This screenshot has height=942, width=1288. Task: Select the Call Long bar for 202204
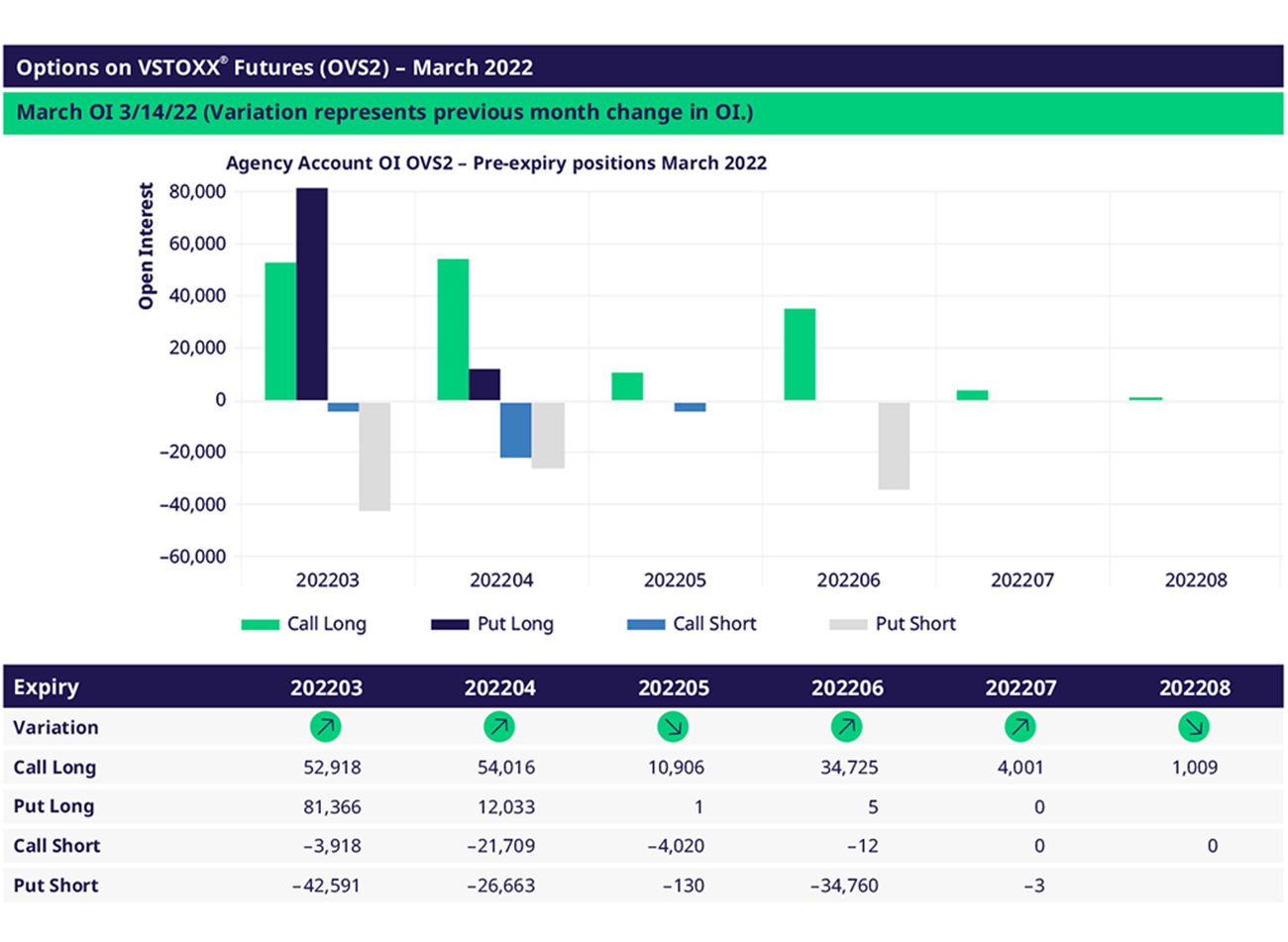pos(453,330)
